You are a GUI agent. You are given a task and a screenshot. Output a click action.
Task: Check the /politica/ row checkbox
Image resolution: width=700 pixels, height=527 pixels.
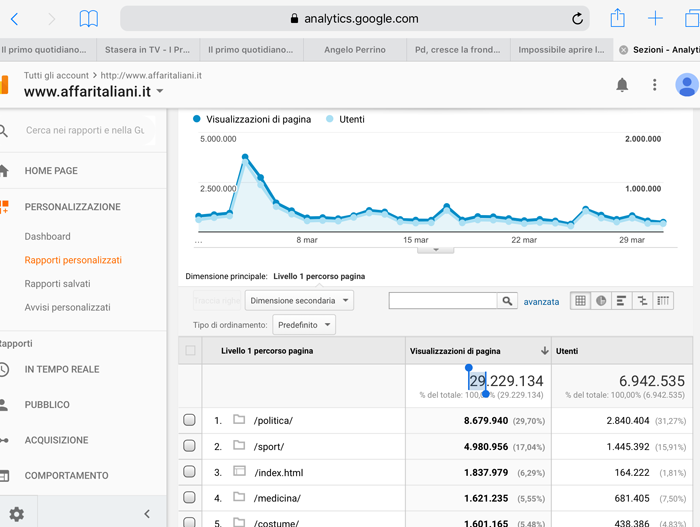tap(189, 420)
